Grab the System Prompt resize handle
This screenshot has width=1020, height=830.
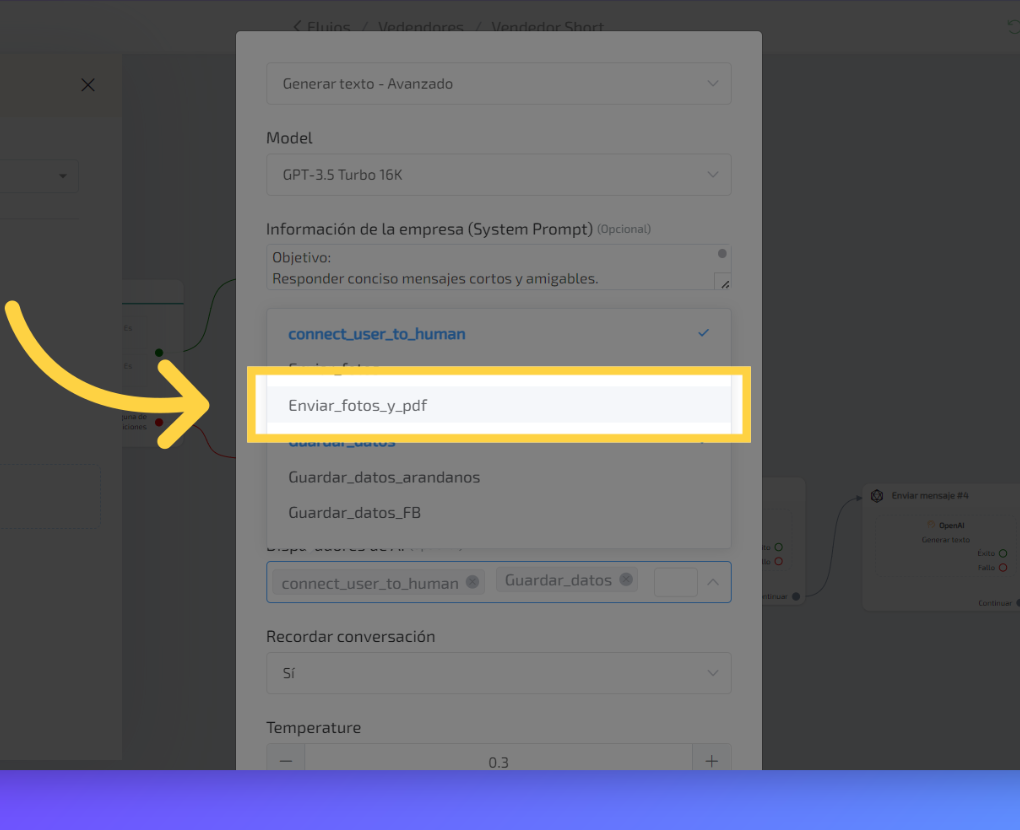pyautogui.click(x=723, y=283)
